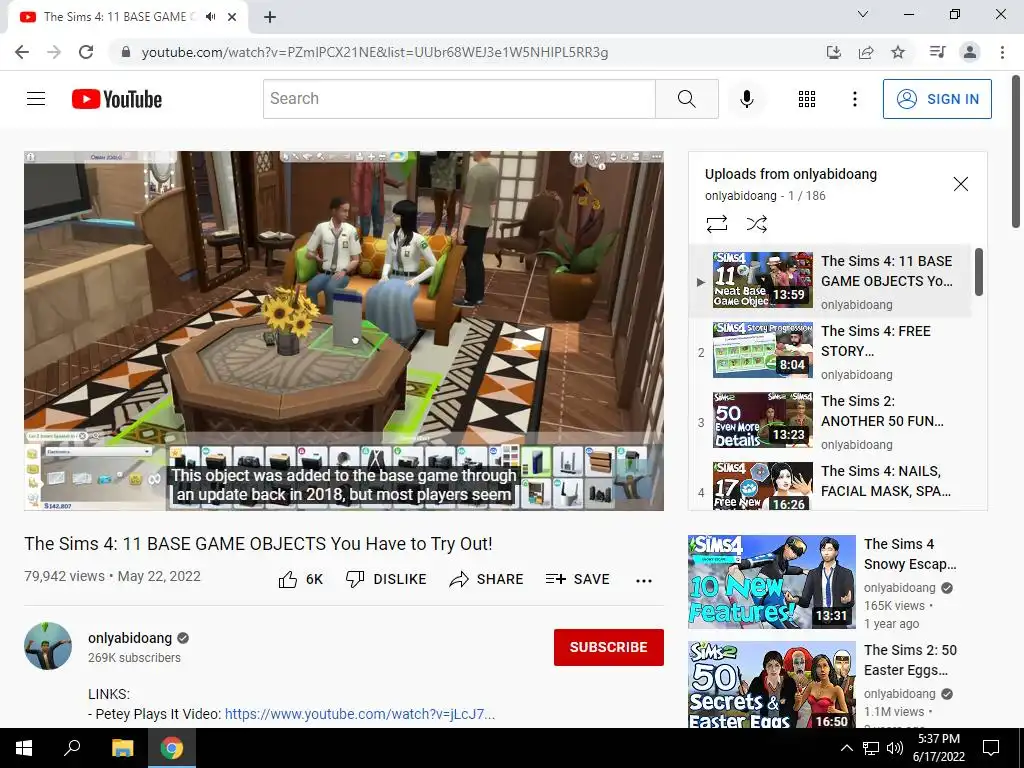Viewport: 1024px width, 768px height.
Task: Play The Sims 2: ANOTHER 50 FUN video
Action: pyautogui.click(x=831, y=421)
